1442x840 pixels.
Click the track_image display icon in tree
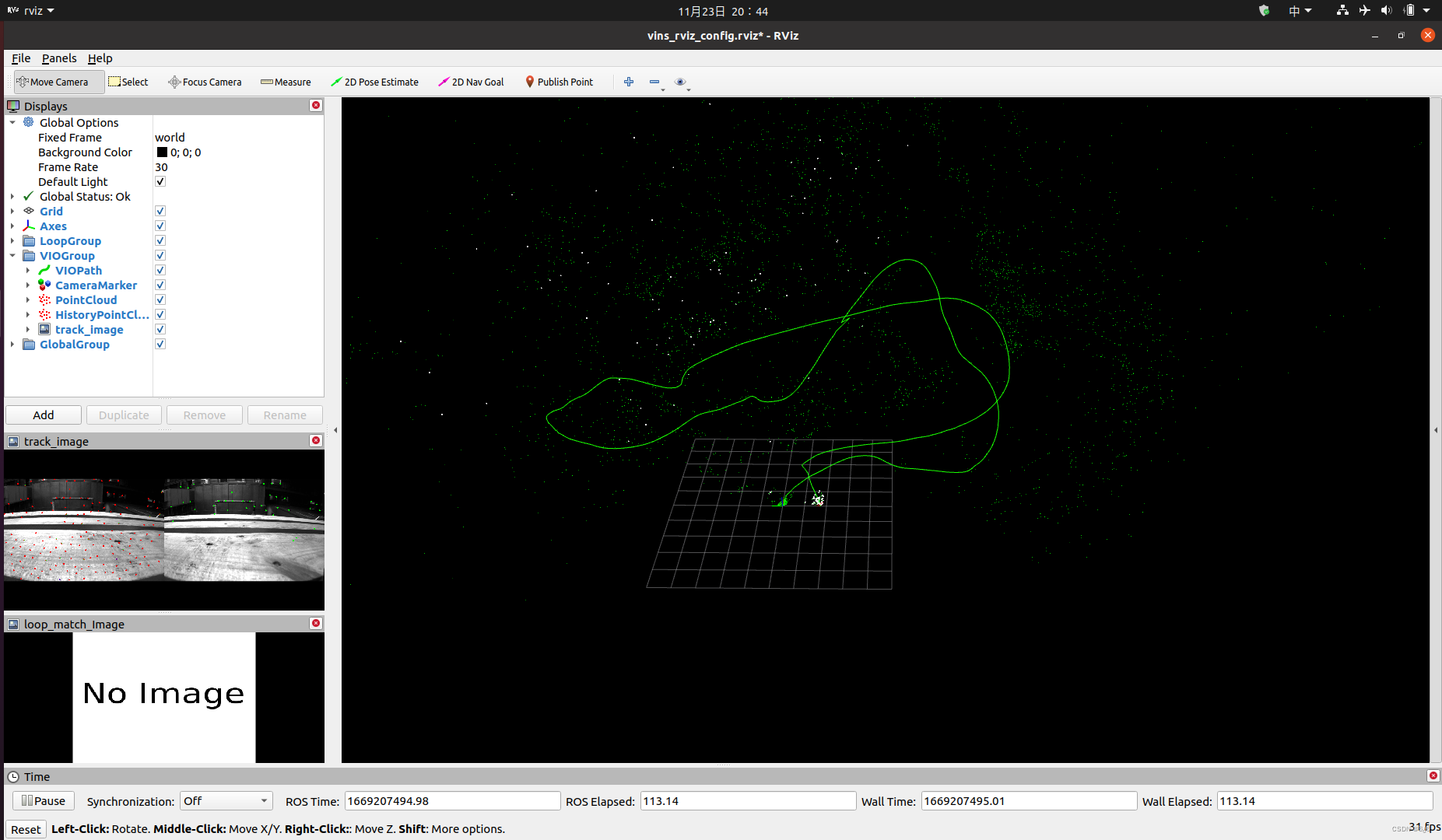[44, 329]
